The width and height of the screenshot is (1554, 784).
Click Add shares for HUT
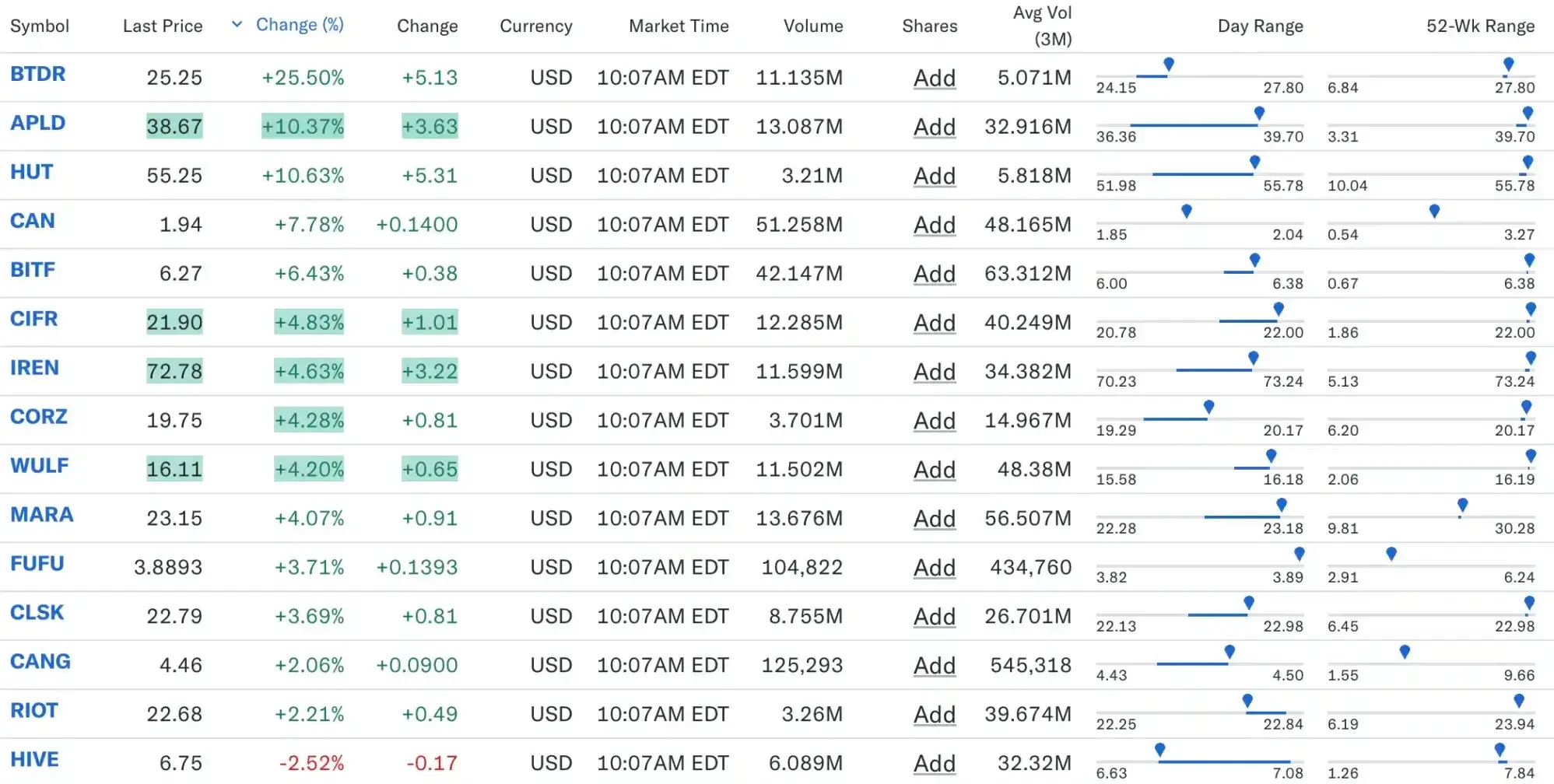click(x=934, y=177)
